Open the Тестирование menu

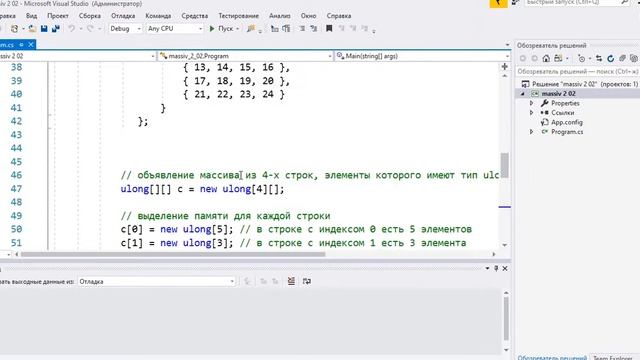point(238,16)
